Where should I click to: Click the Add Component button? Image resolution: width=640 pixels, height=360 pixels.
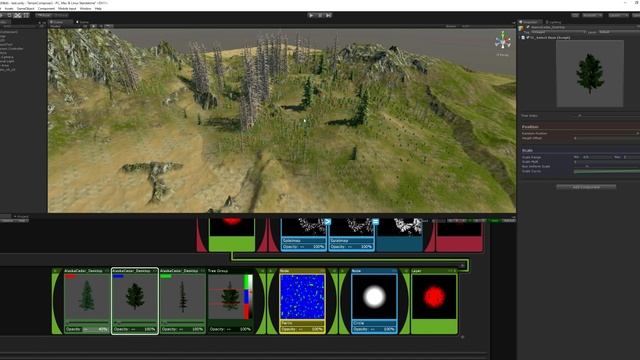point(586,187)
